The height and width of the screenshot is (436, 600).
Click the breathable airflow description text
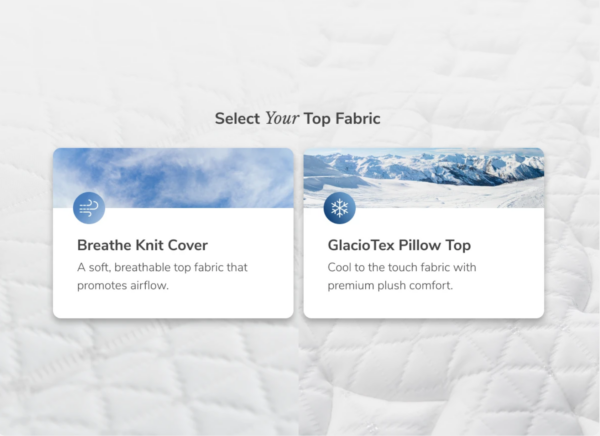[162, 276]
